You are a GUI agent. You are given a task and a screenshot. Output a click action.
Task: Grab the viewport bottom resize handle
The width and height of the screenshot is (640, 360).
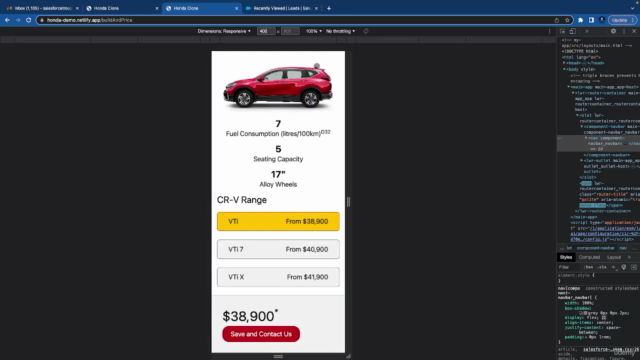point(278,356)
